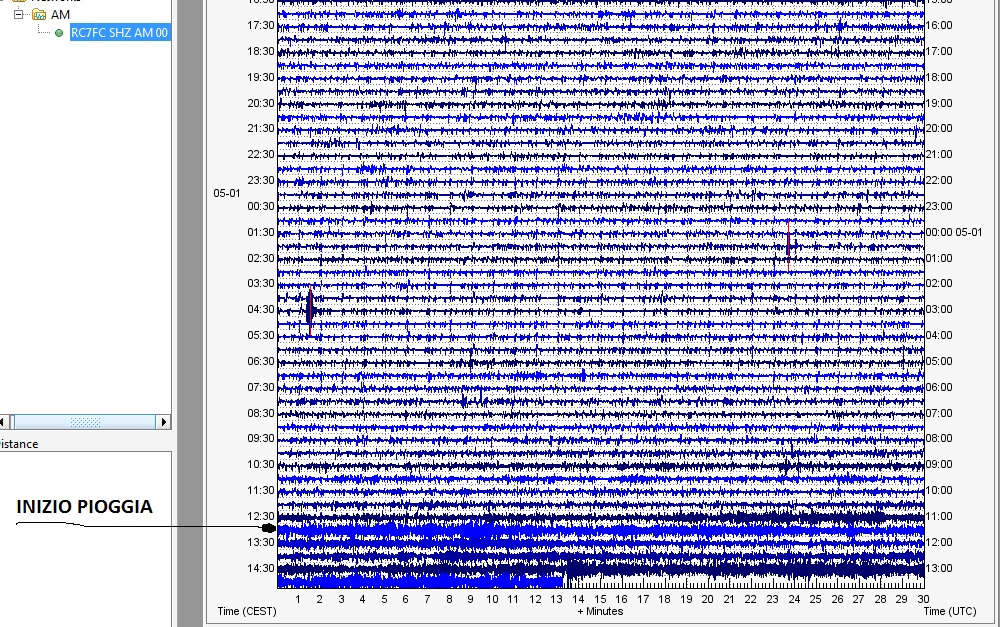Click the 00:00 05-01 UTC label
1000x627 pixels.
tap(954, 233)
